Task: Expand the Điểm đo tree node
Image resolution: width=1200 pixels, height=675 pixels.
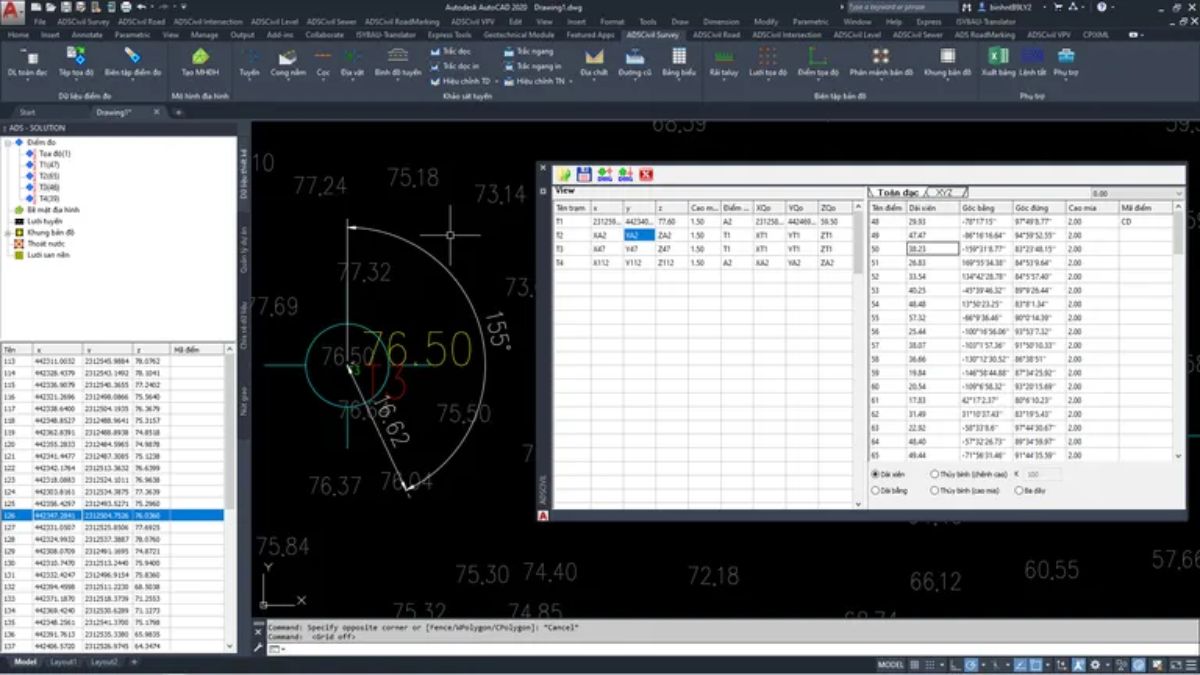Action: (9, 143)
